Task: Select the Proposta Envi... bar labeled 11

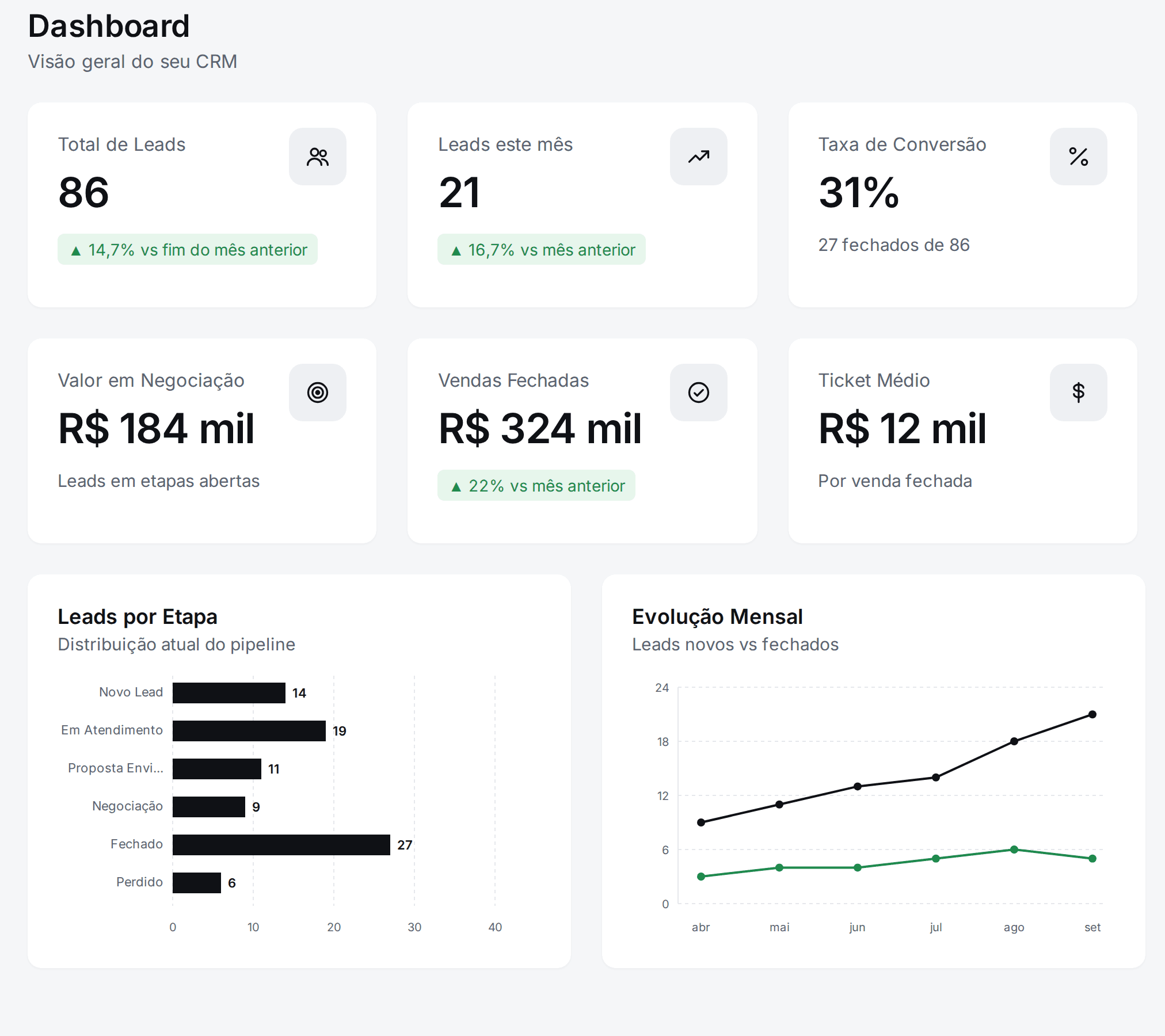Action: 217,769
